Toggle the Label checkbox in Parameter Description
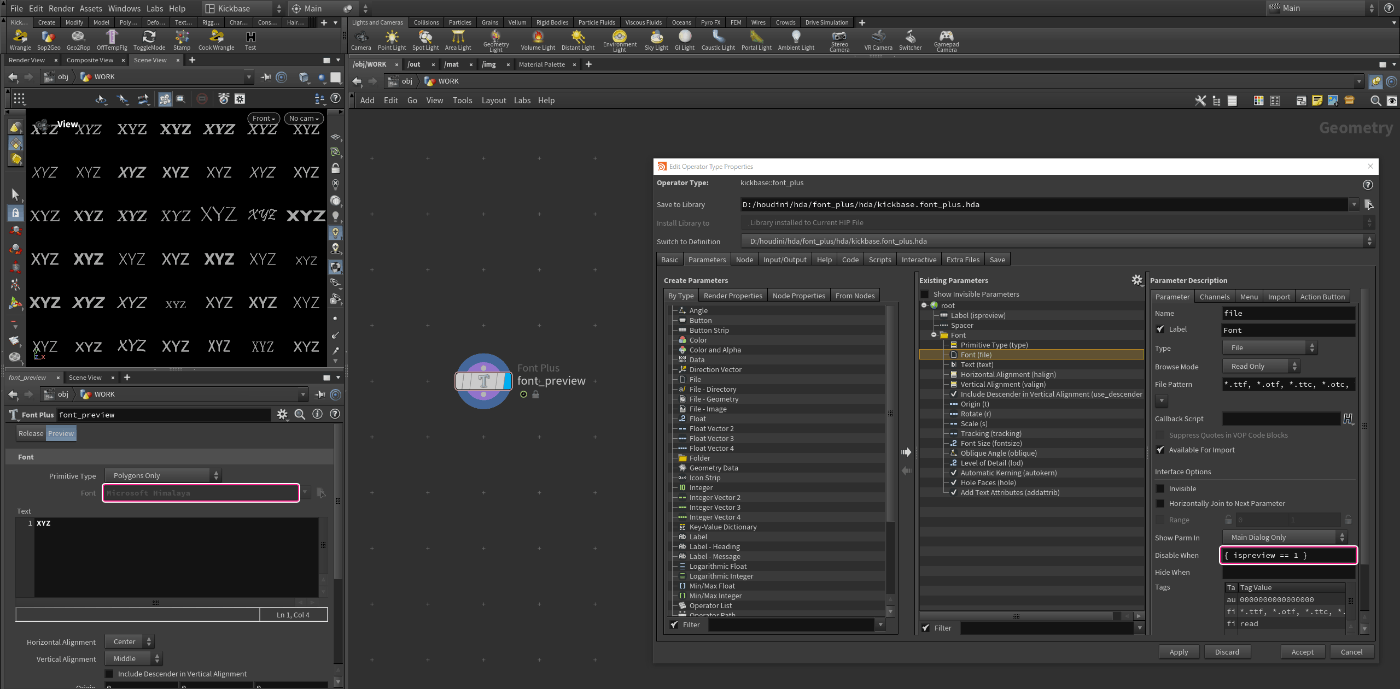The image size is (1400, 689). pyautogui.click(x=1160, y=329)
